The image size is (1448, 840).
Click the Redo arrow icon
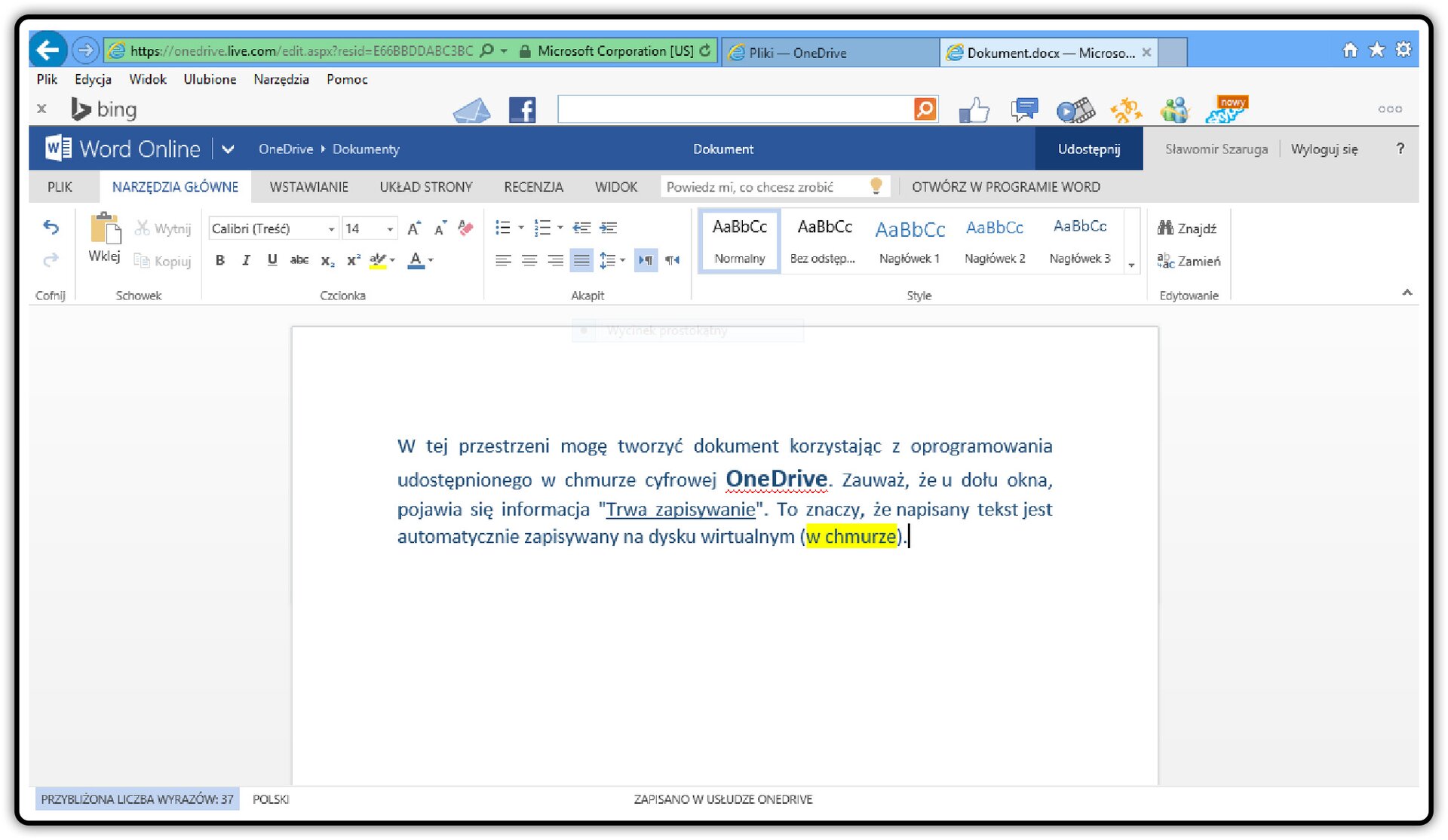[x=51, y=260]
